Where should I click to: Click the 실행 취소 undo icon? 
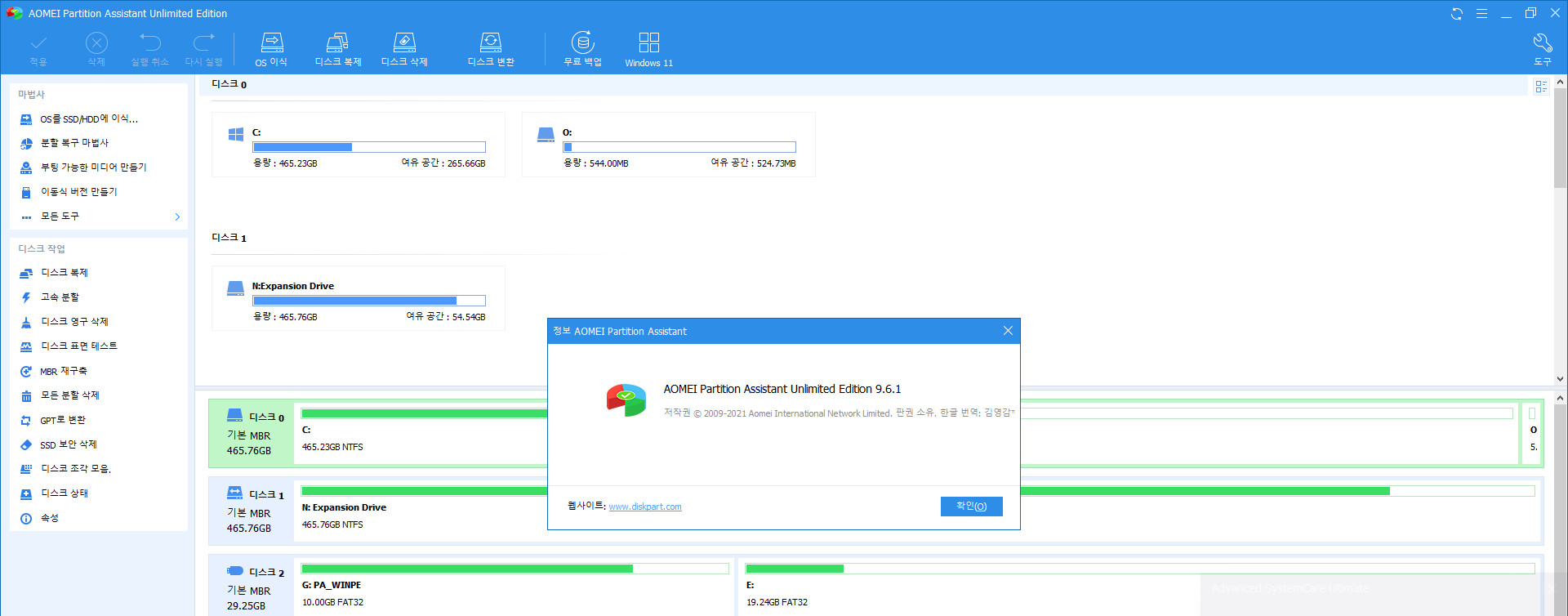pyautogui.click(x=149, y=49)
